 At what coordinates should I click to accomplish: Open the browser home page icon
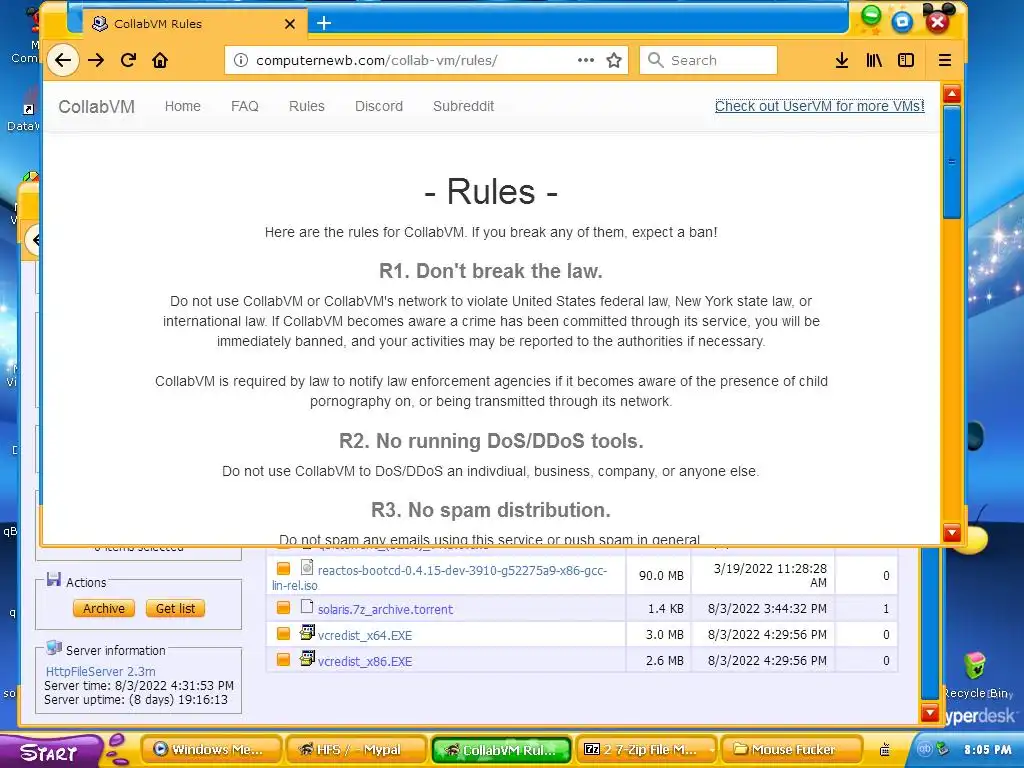coord(160,60)
